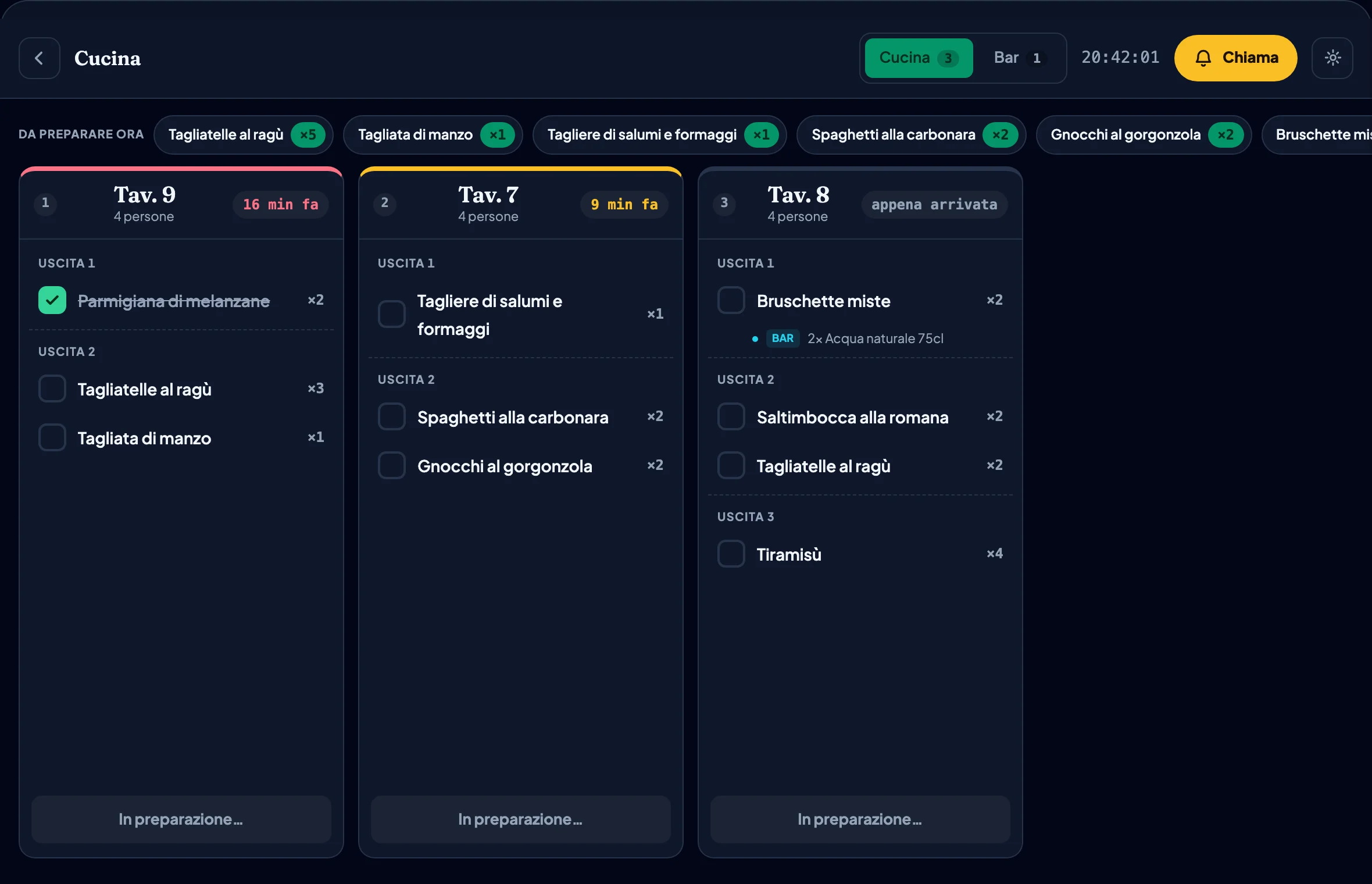
Task: Mark Tagliata di manzo as done
Action: click(52, 437)
